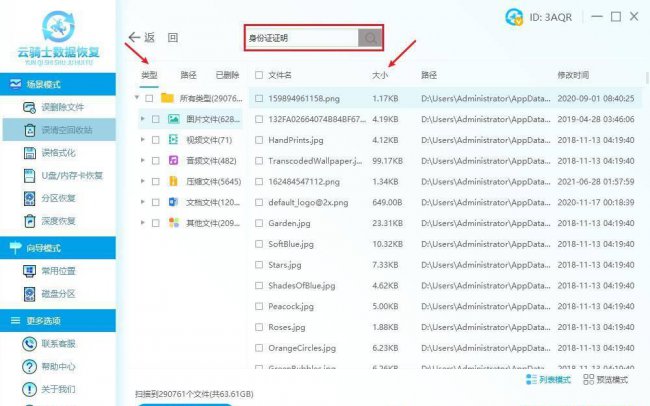Open the 分区恢复 partition icon
Screen dimensions: 650x406
point(29,198)
